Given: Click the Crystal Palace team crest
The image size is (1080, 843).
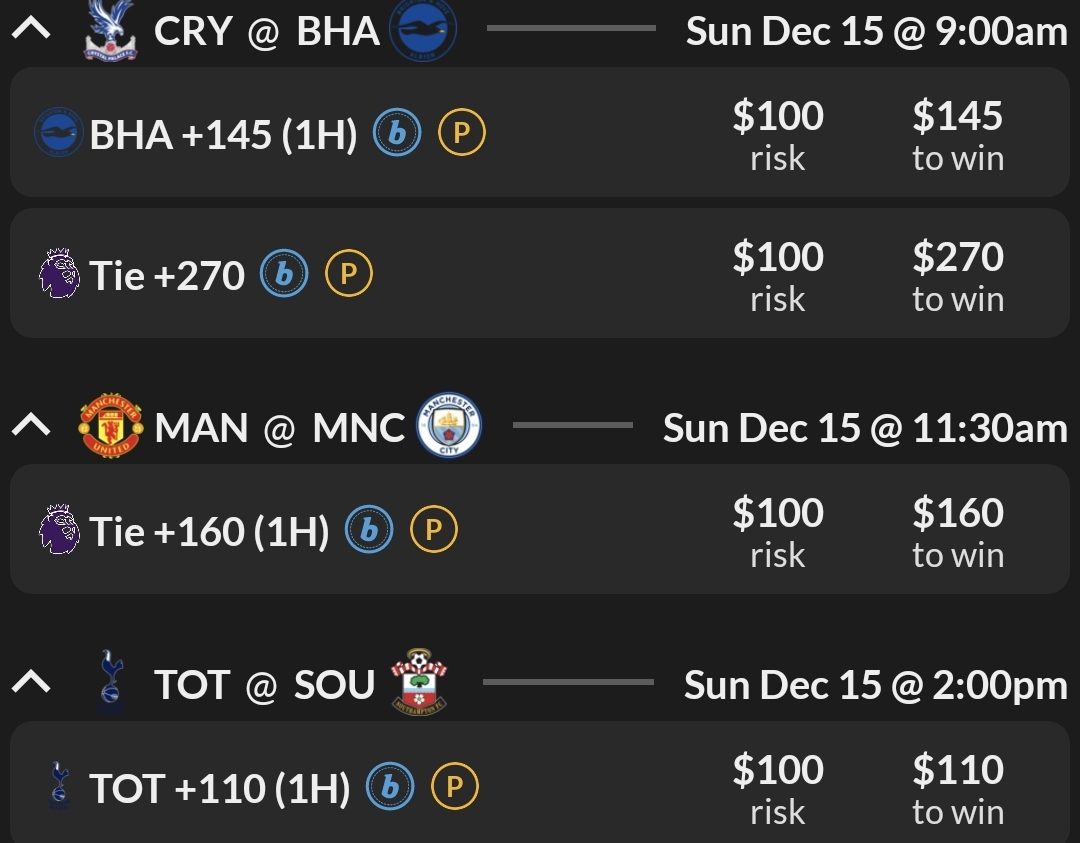Looking at the screenshot, I should point(111,30).
